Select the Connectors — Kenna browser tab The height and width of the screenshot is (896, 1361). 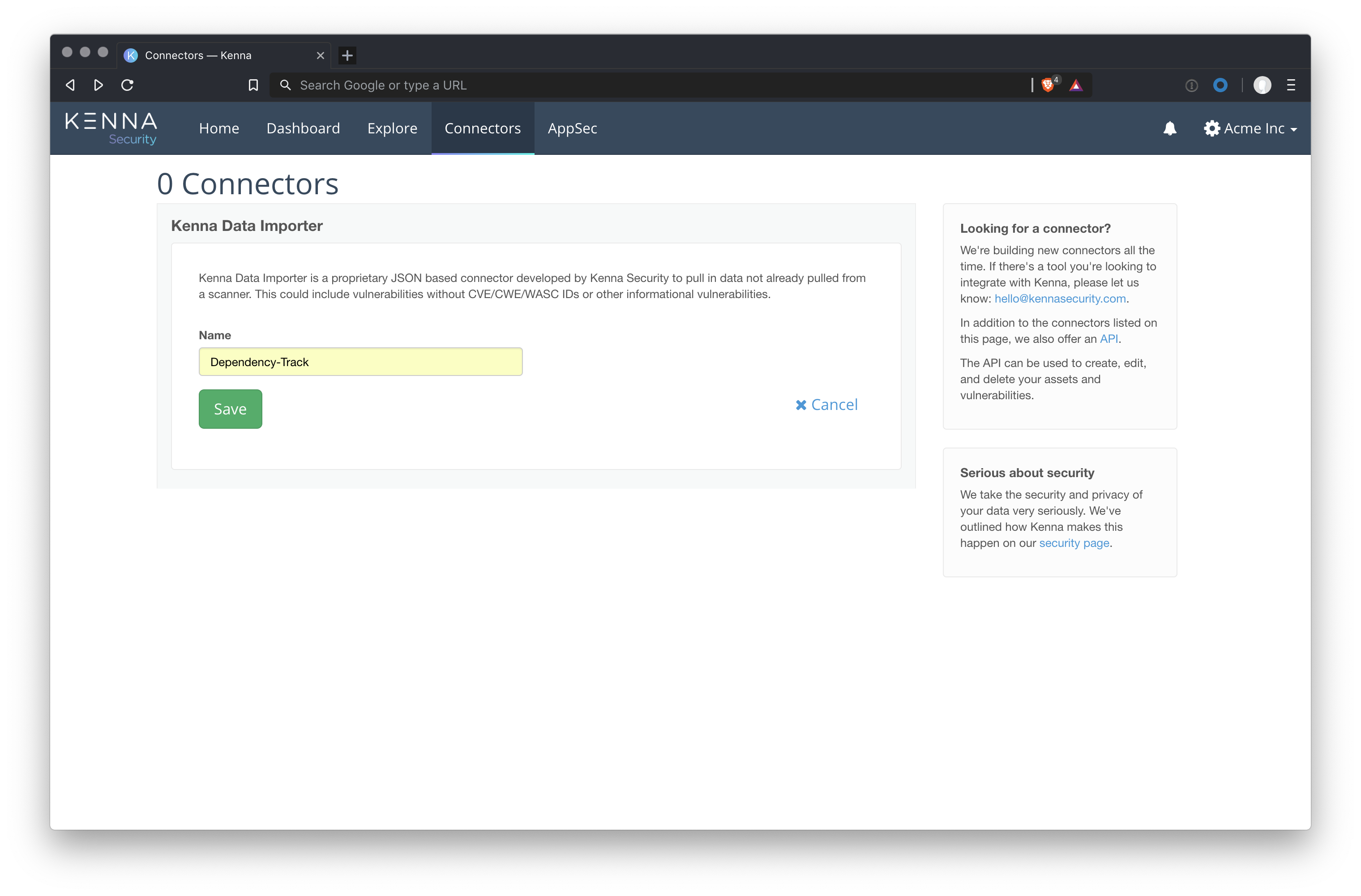pos(223,55)
